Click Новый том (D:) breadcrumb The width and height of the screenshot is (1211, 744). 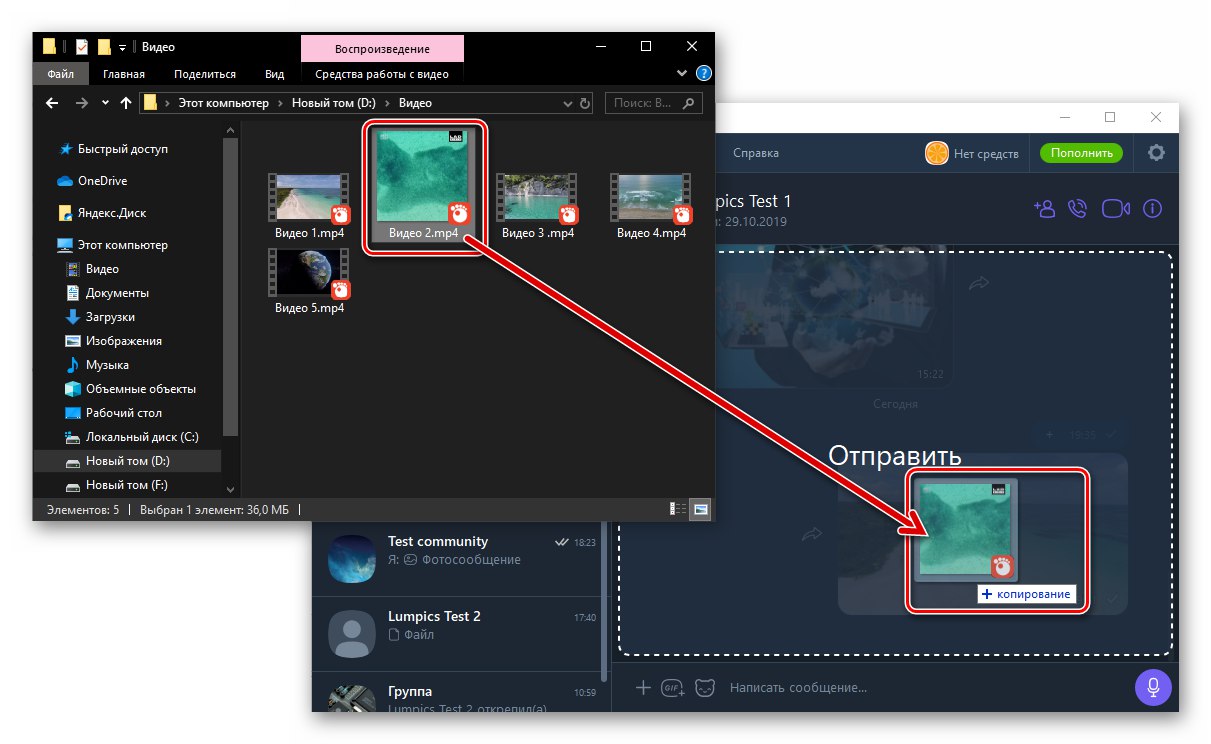coord(334,102)
